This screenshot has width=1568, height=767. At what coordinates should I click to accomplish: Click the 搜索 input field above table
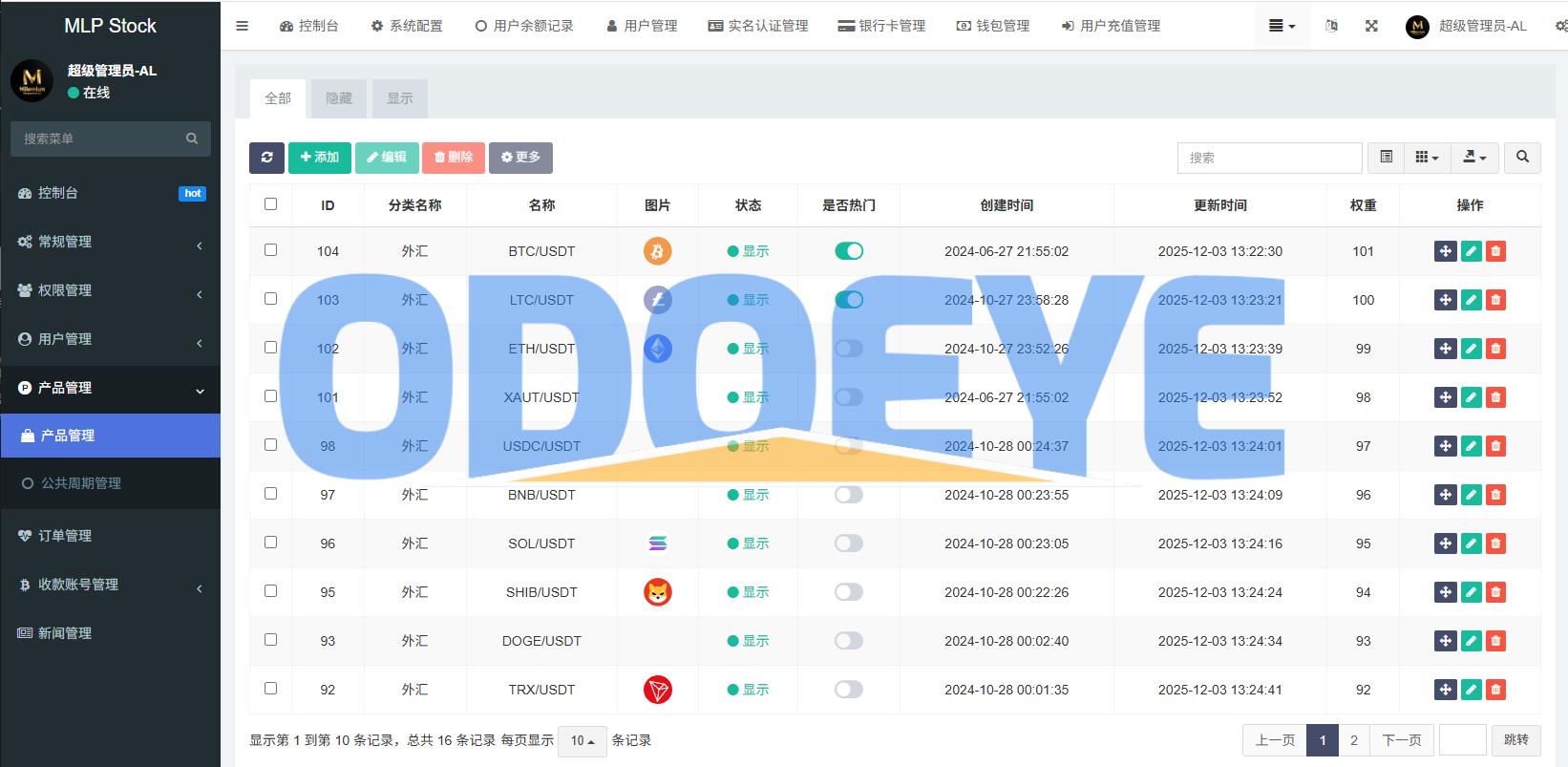1269,158
